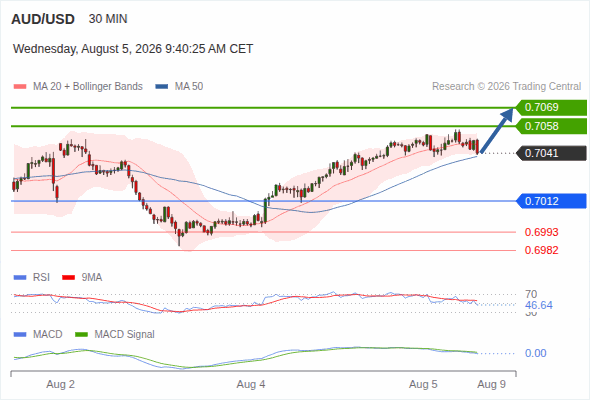Screen dimensions: 590x400
Task: Click the blue upward trend arrow
Action: tap(496, 131)
